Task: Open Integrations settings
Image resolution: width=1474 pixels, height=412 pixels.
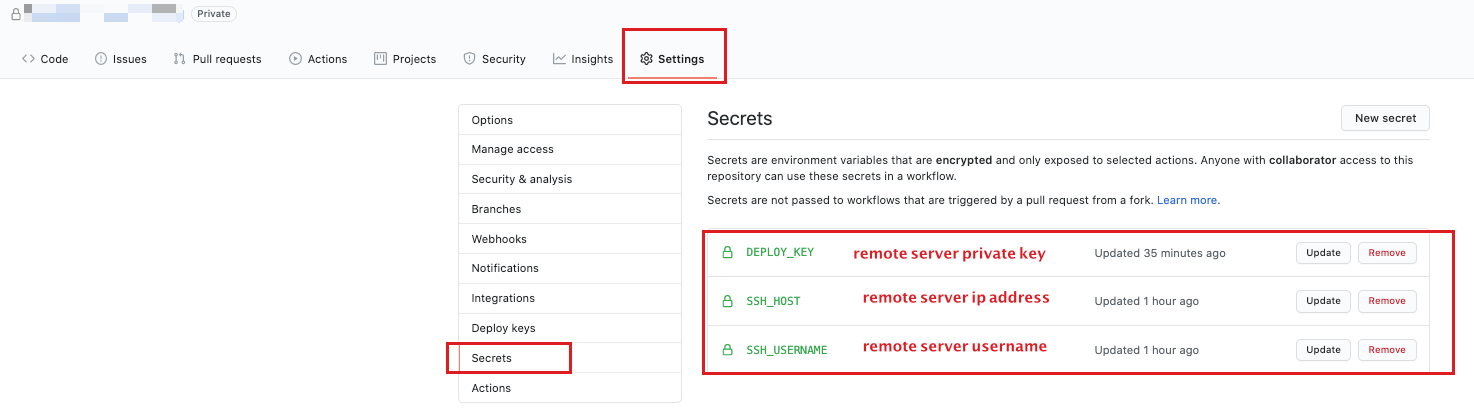Action: click(x=569, y=298)
